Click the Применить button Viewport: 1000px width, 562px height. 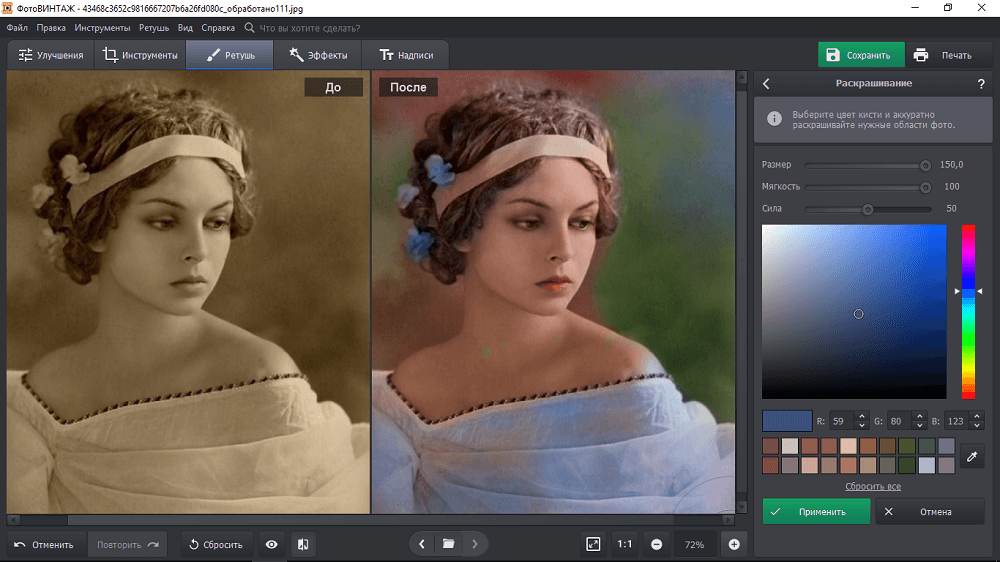[816, 511]
